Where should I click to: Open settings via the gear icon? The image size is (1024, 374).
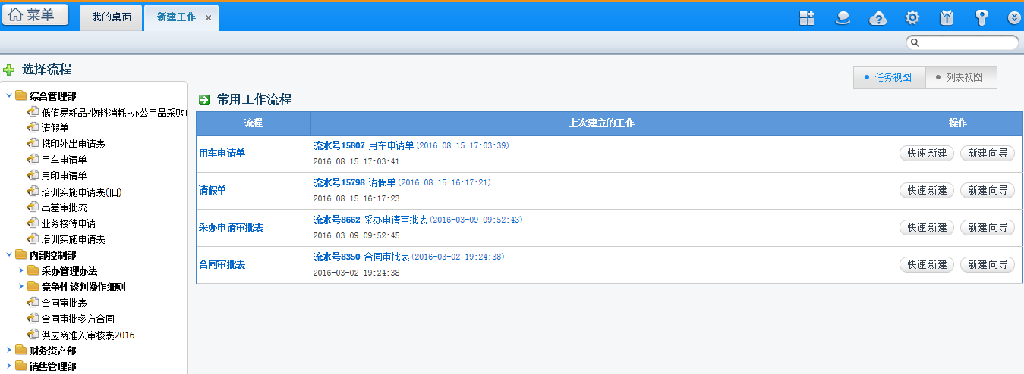[x=912, y=18]
